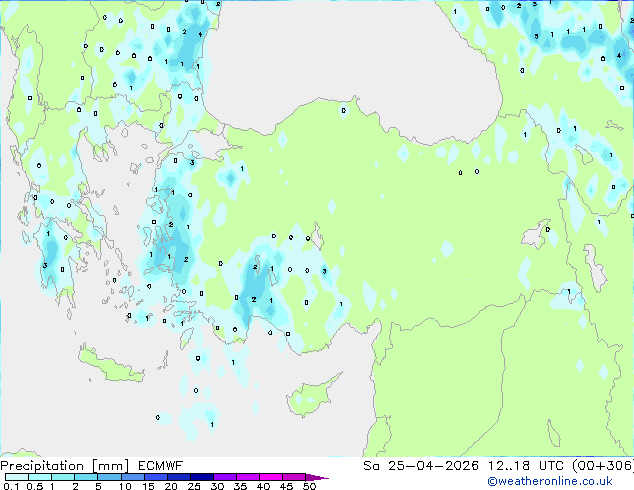Click the 5–10 mm legend swatch
Image resolution: width=634 pixels, height=490 pixels.
(109, 477)
